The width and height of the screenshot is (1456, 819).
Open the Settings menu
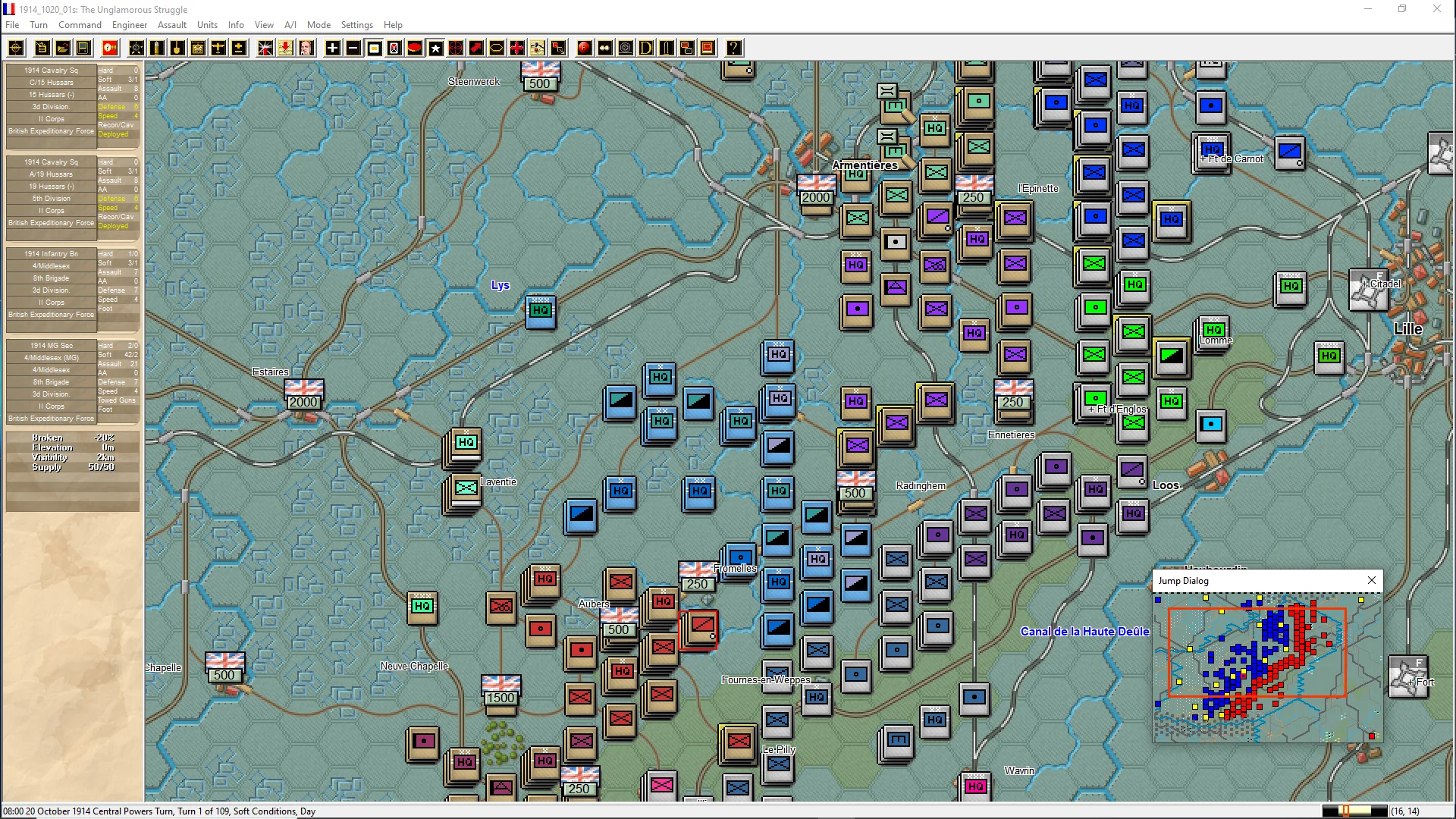click(356, 25)
